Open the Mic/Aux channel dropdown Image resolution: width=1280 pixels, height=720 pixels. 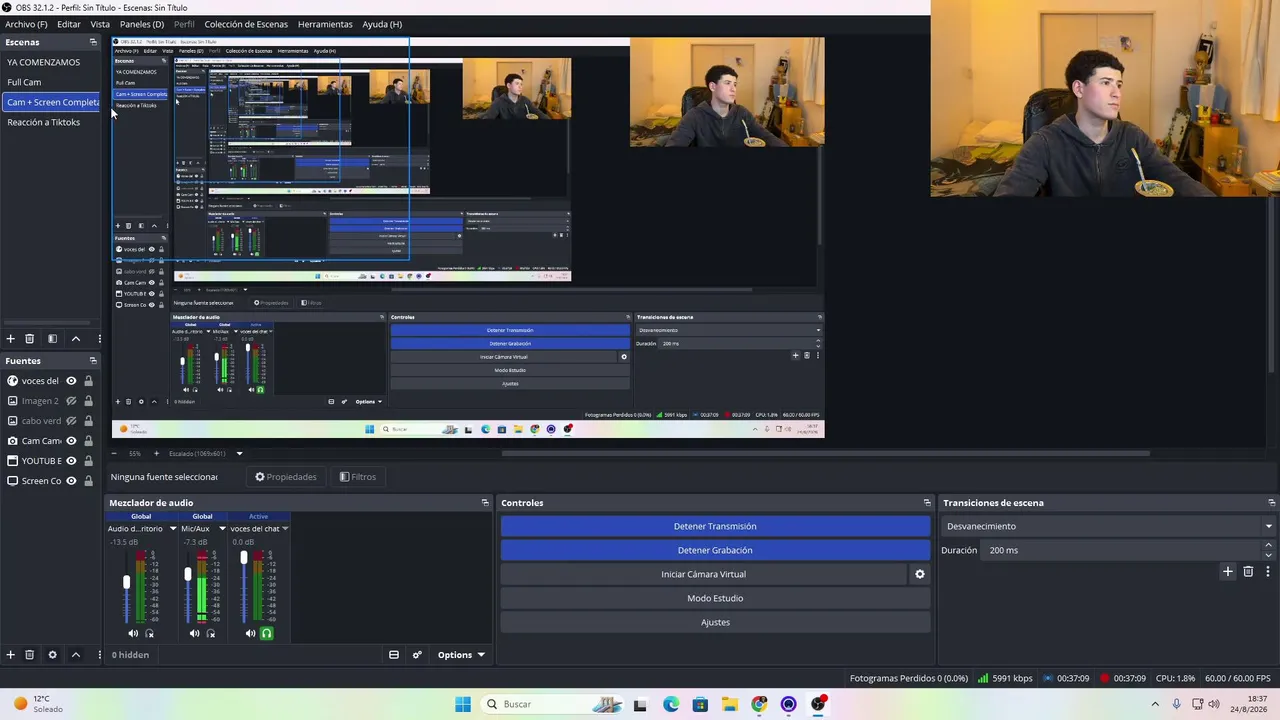tap(221, 529)
